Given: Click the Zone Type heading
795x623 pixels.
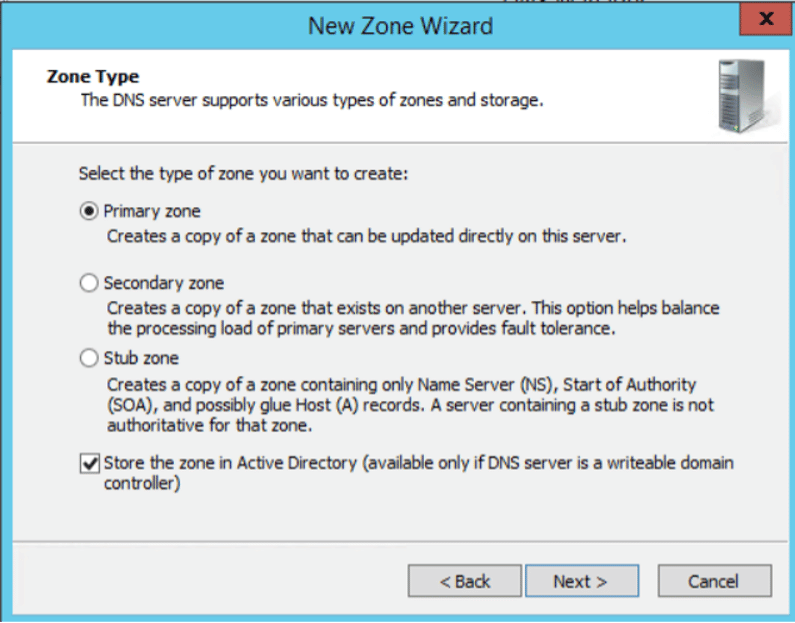Looking at the screenshot, I should pyautogui.click(x=93, y=77).
